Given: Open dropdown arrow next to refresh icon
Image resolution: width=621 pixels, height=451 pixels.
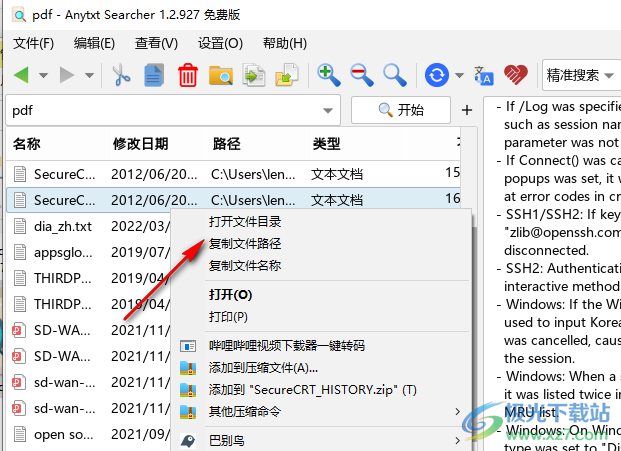Looking at the screenshot, I should (x=459, y=75).
